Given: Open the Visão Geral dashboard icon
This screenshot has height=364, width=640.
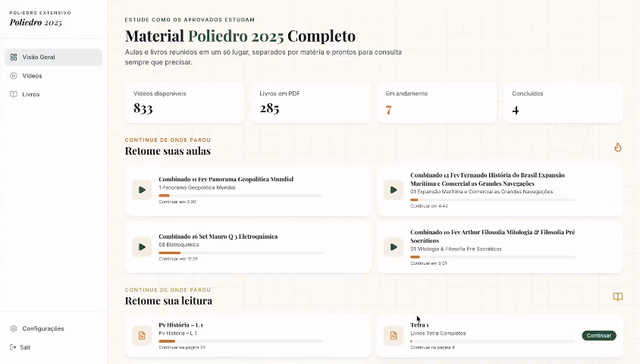Looking at the screenshot, I should click(x=13, y=57).
